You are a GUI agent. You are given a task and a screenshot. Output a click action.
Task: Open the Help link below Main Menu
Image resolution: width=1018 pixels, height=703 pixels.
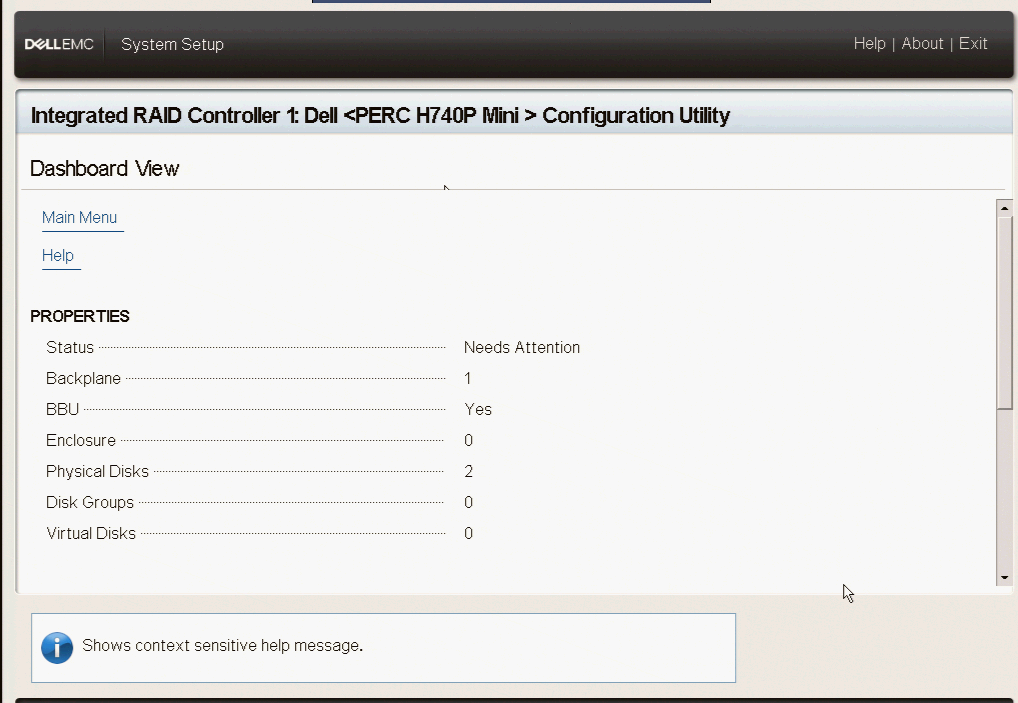click(58, 256)
